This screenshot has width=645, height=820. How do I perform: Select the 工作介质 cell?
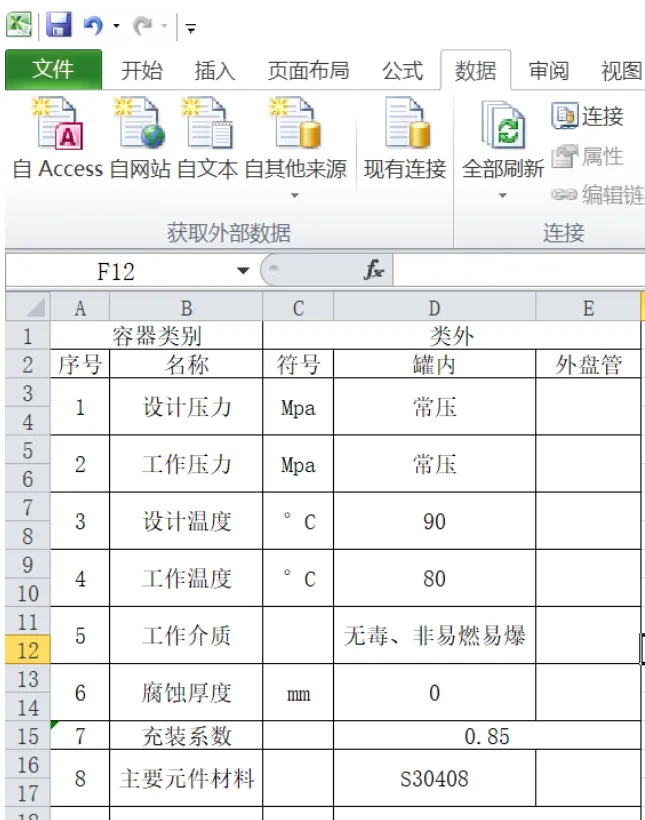[186, 635]
